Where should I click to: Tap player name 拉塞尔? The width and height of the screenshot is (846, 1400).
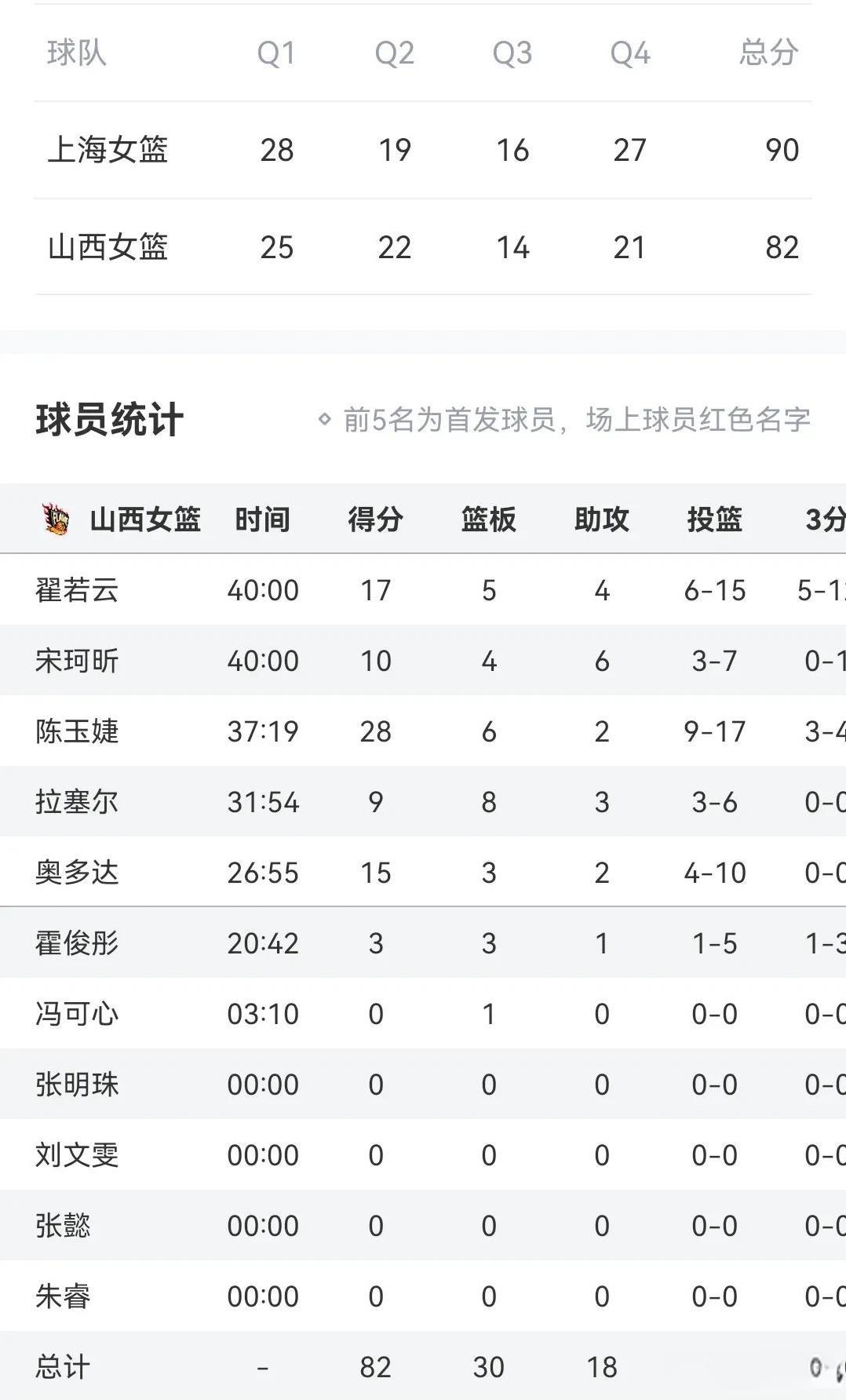[x=77, y=802]
